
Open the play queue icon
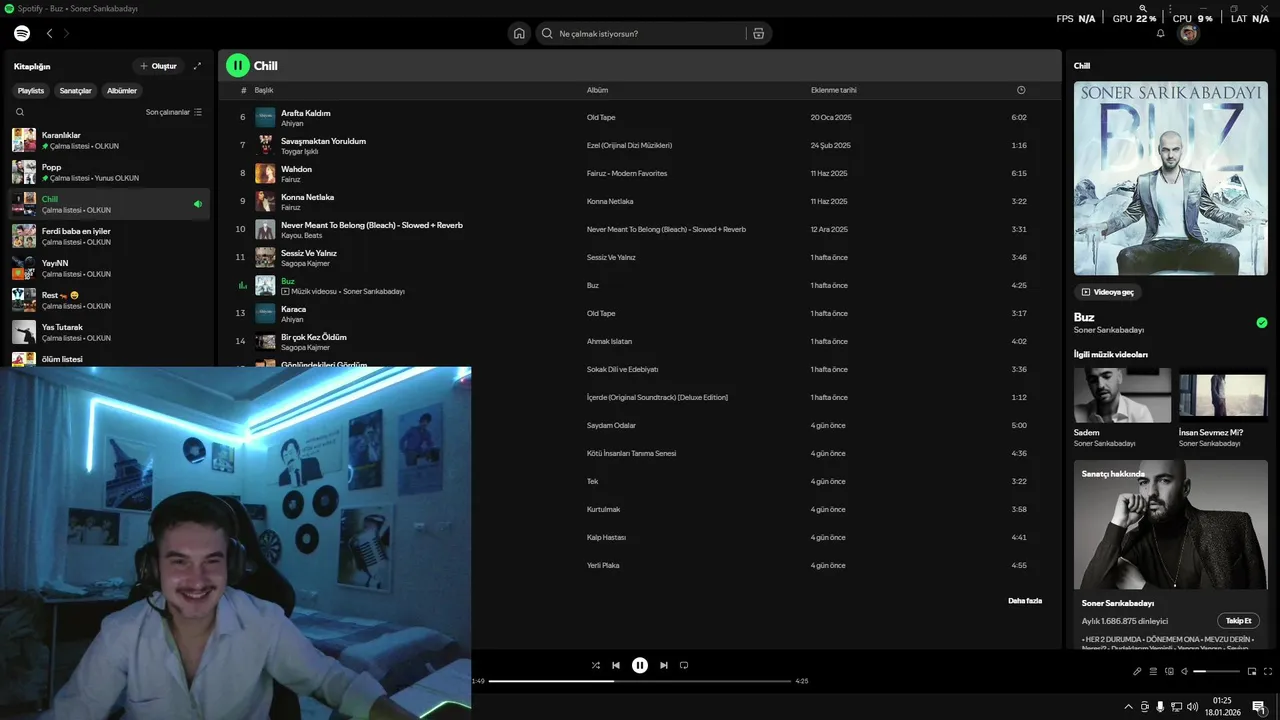(1153, 671)
